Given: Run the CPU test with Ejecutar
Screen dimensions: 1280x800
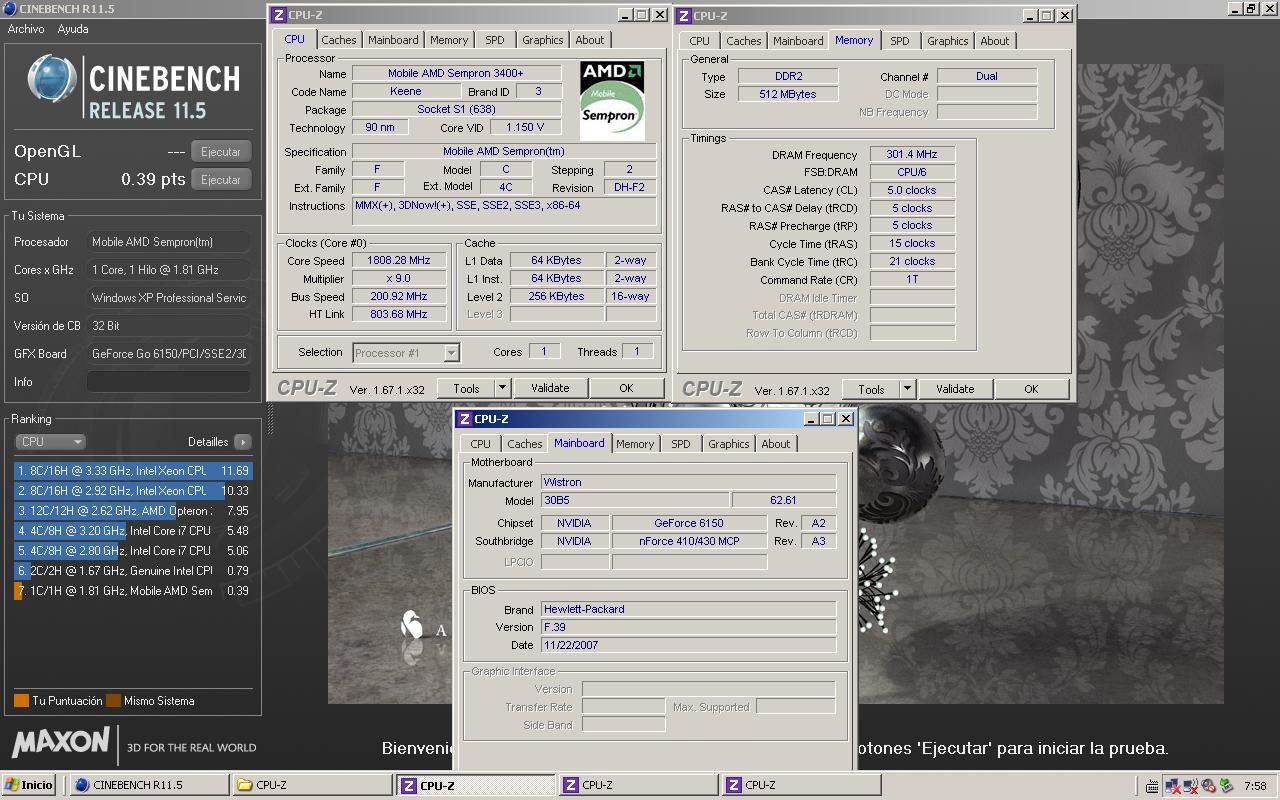Looking at the screenshot, I should 221,180.
